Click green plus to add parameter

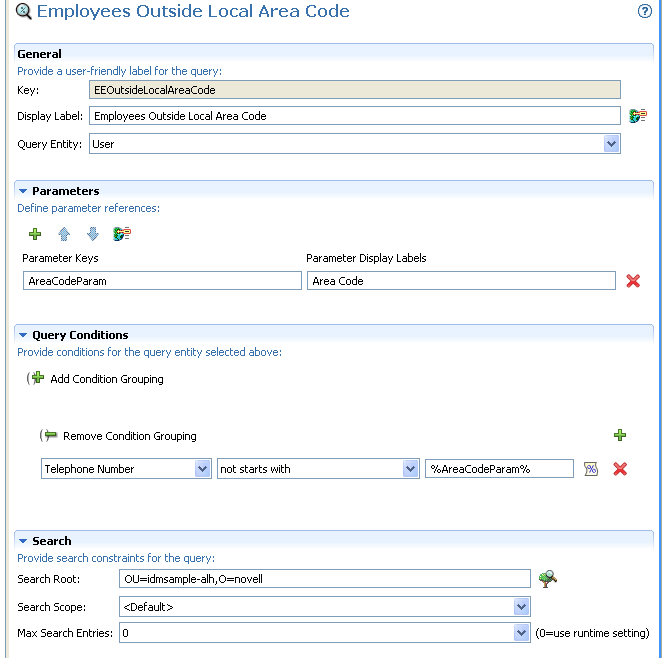[36, 234]
